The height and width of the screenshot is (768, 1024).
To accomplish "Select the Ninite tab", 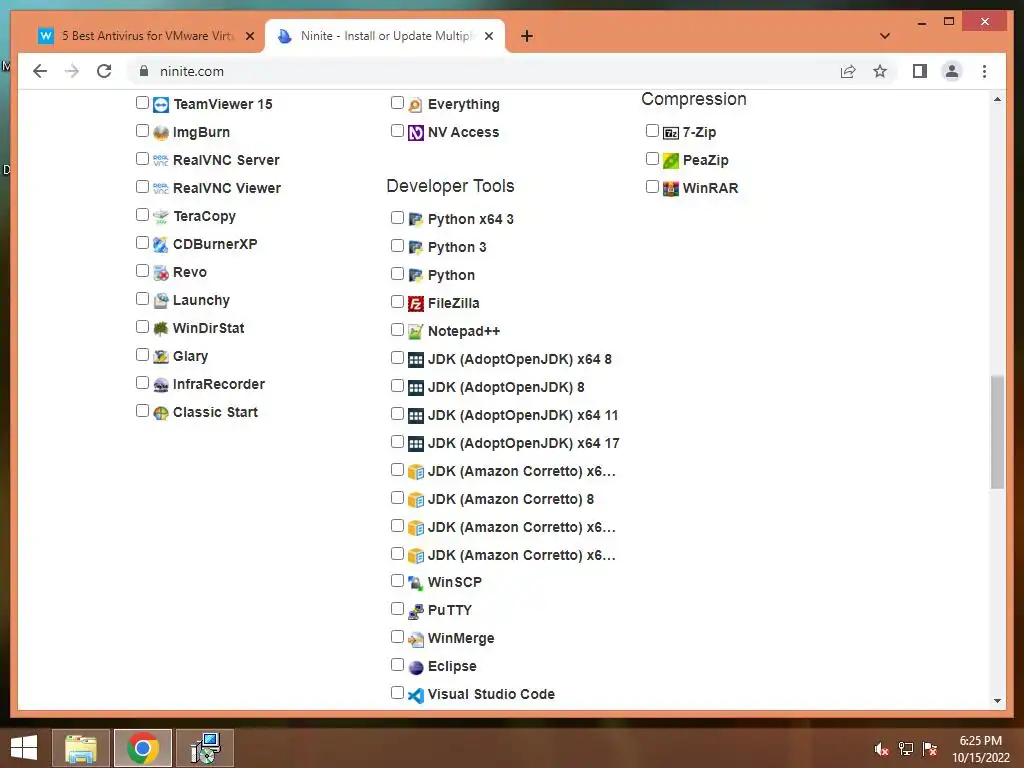I will click(x=383, y=36).
